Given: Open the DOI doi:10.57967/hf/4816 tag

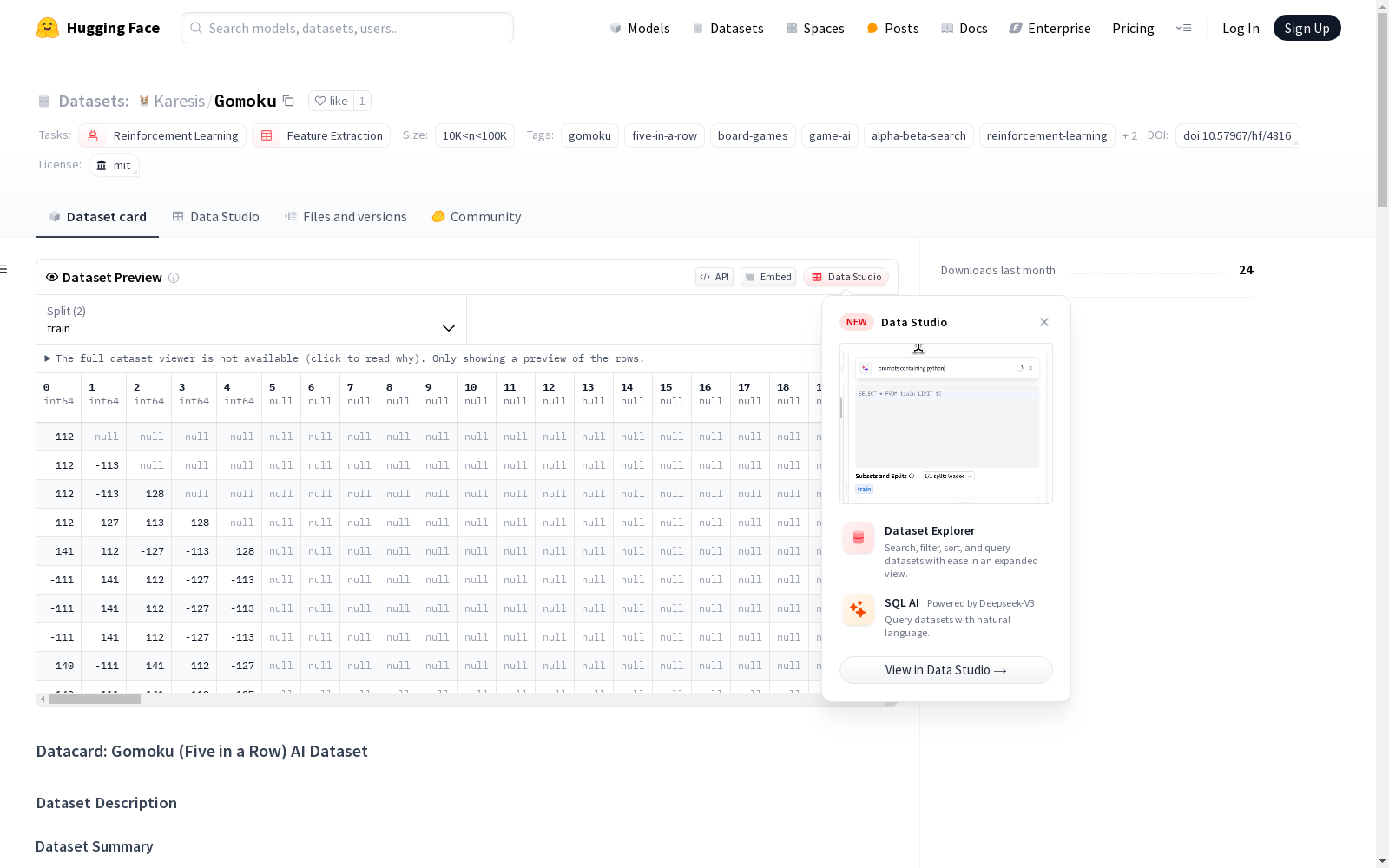Looking at the screenshot, I should tap(1237, 135).
